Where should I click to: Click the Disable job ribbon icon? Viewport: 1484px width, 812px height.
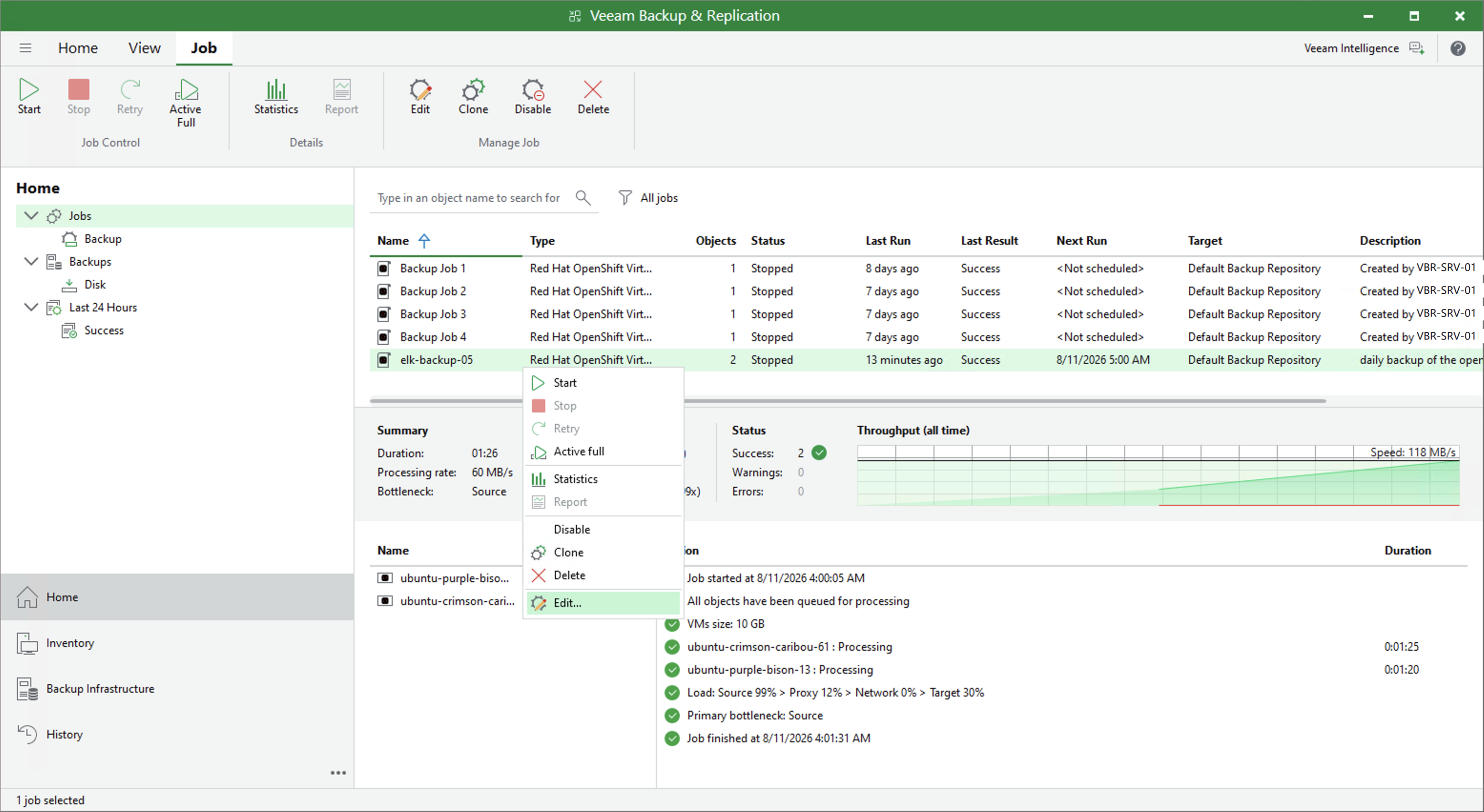533,97
